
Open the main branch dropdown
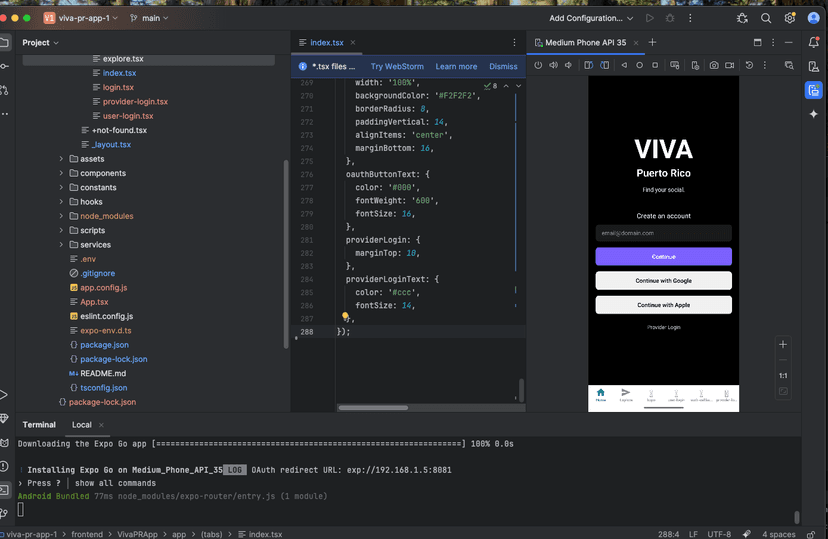[x=149, y=18]
